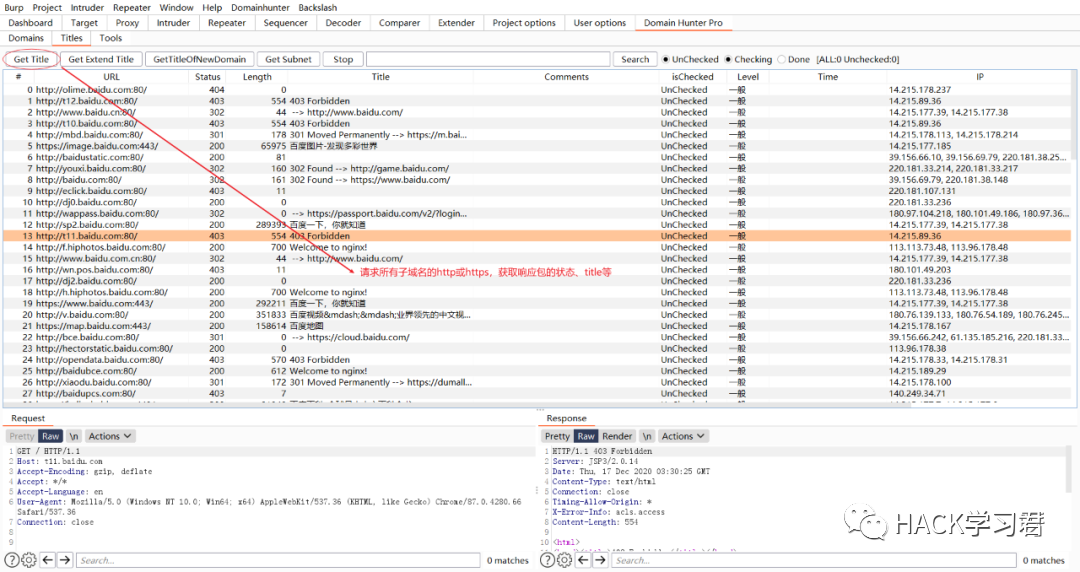Toggle \n display in Request panel

click(74, 436)
